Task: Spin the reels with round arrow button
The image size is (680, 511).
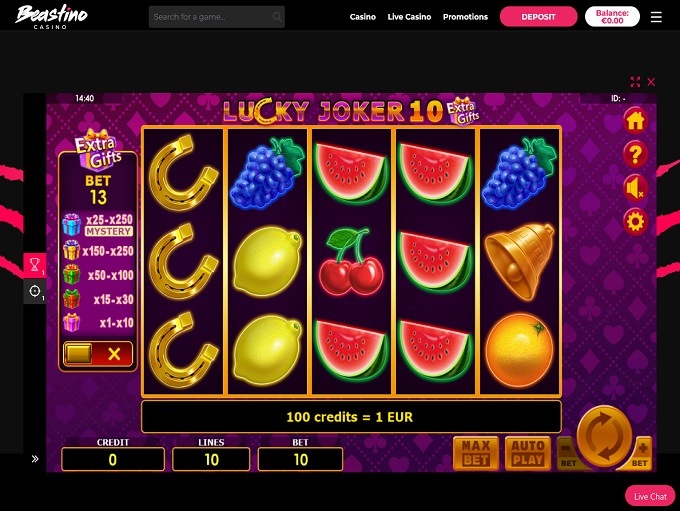Action: coord(605,436)
